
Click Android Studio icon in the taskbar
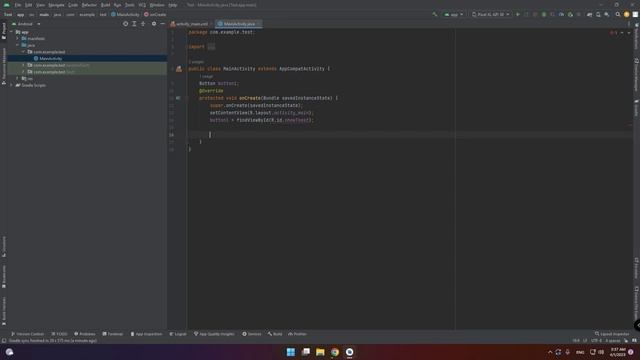point(349,352)
